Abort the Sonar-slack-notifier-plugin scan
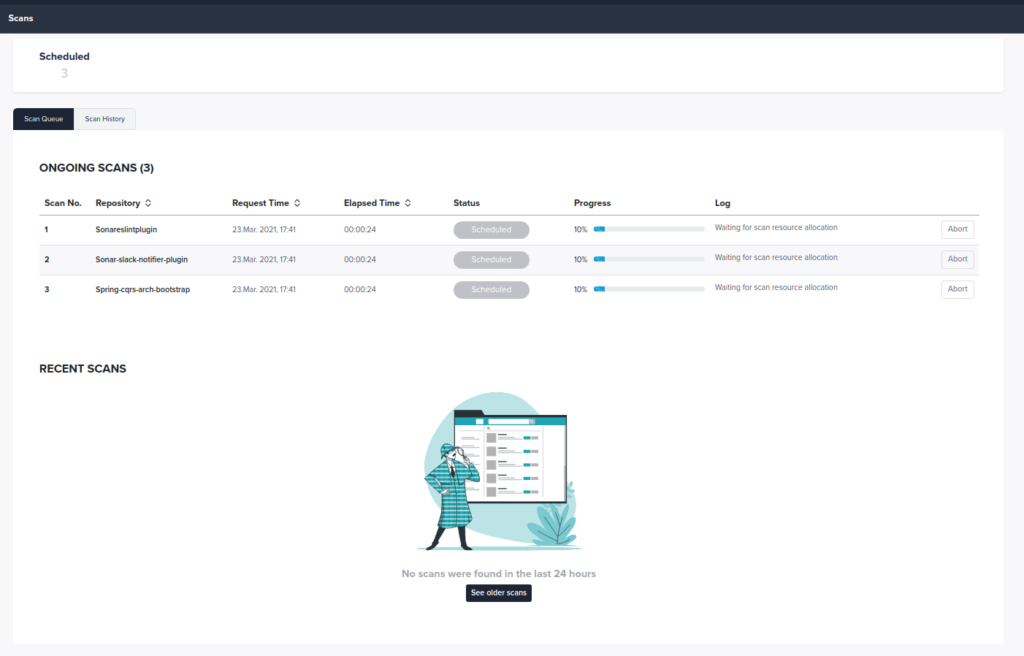1024x656 pixels. (957, 259)
